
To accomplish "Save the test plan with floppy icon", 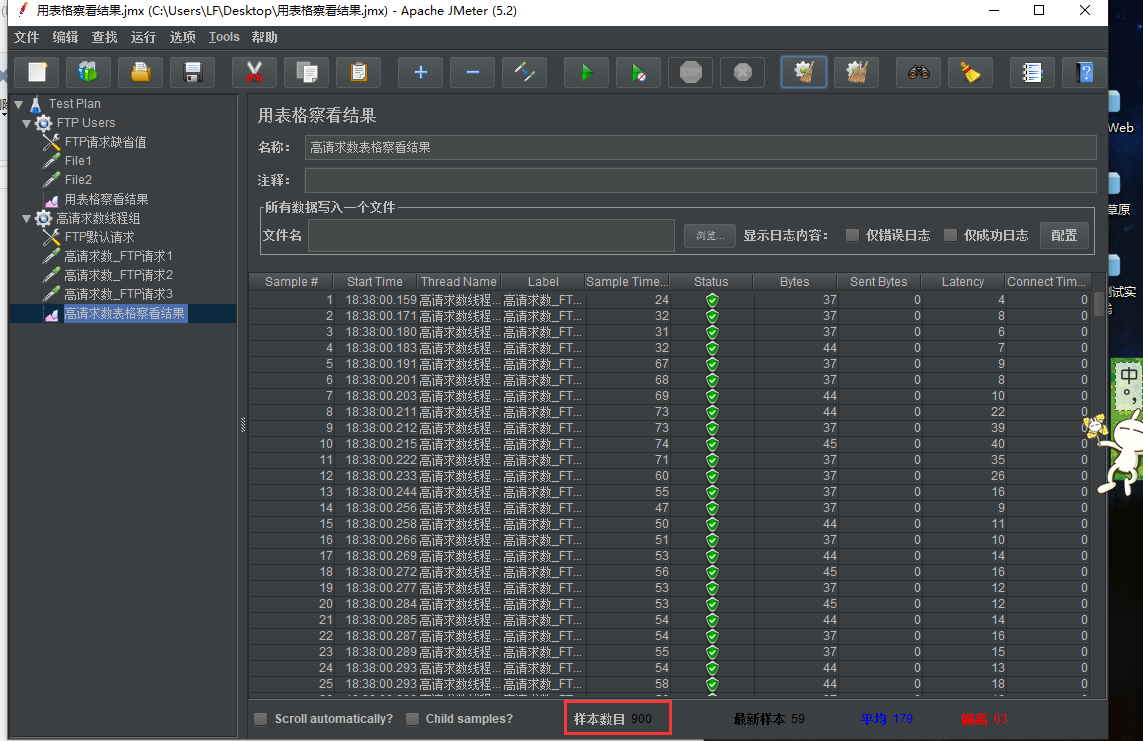I will pos(192,72).
